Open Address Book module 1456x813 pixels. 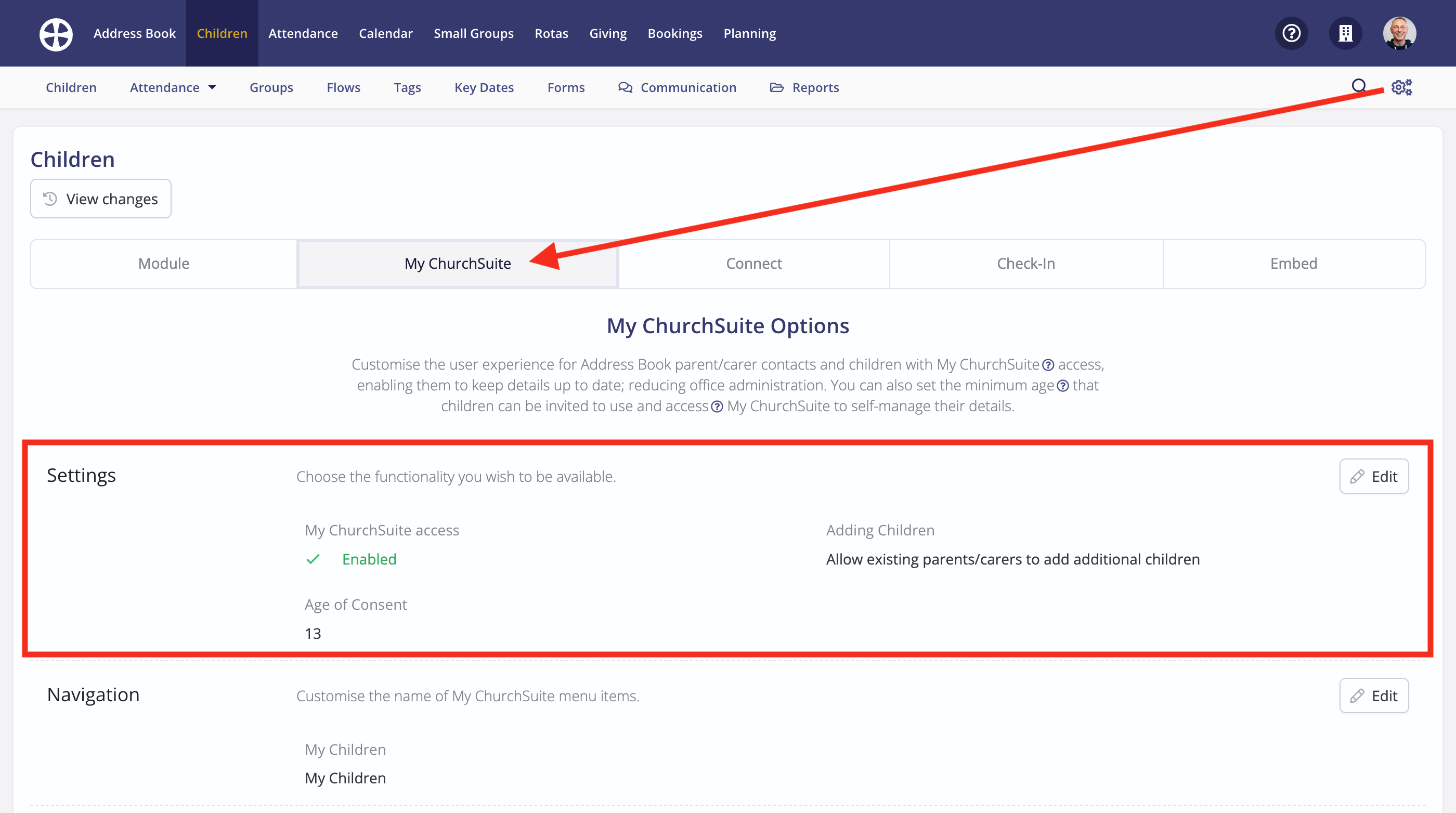tap(135, 33)
